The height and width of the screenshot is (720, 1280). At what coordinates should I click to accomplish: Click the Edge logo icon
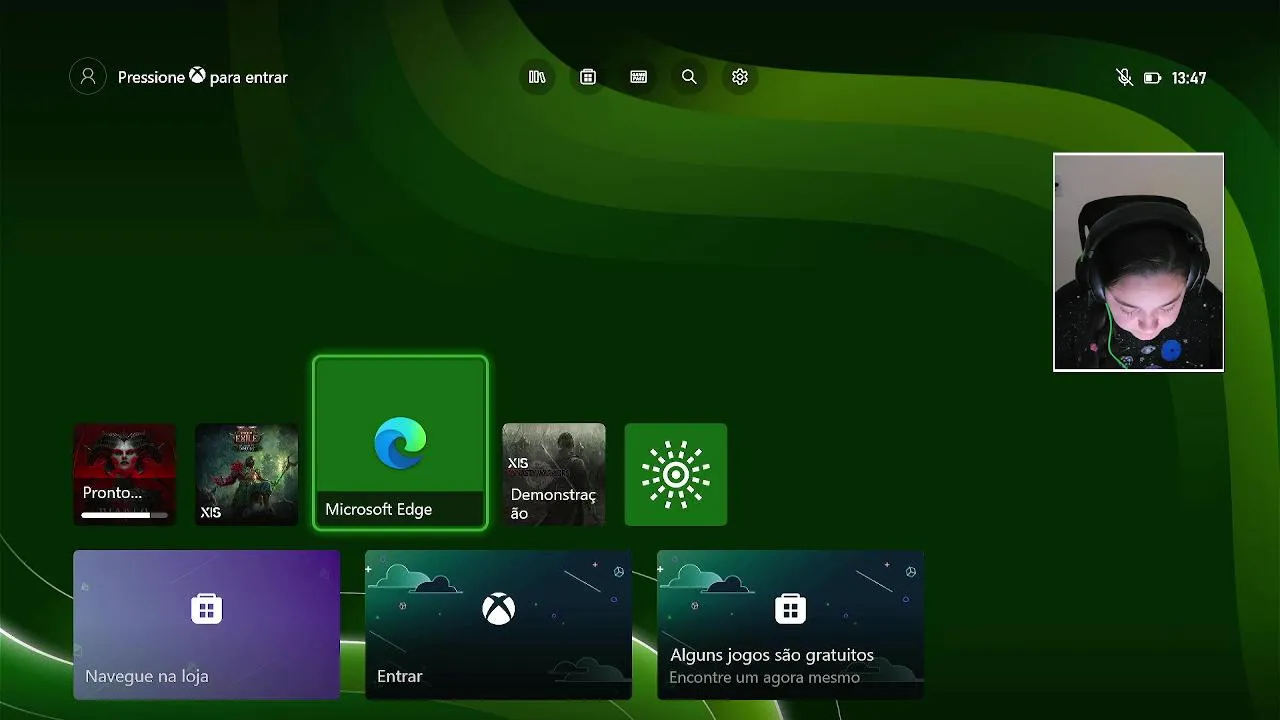400,443
